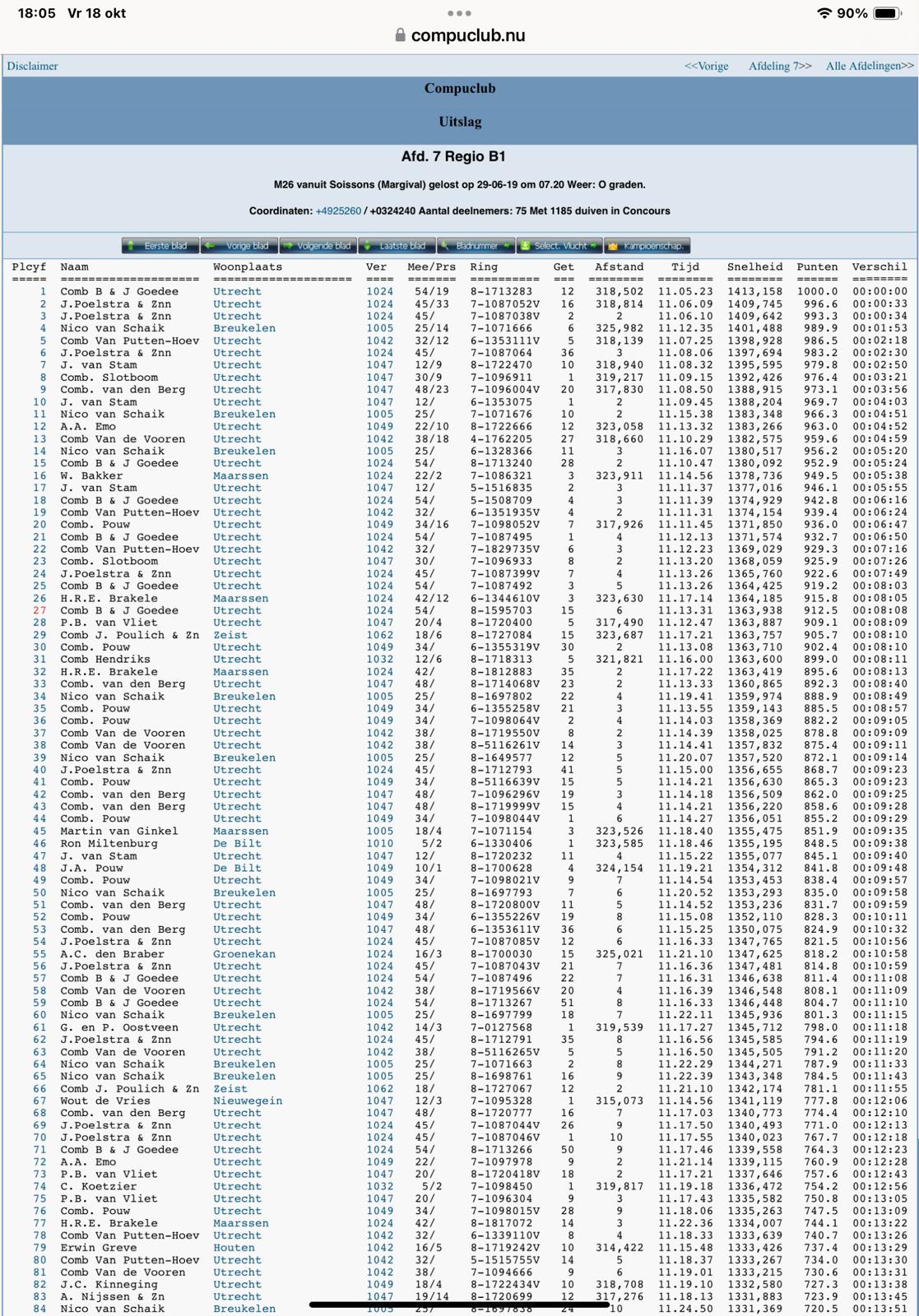
Task: Click placing number 27 in red
Action: (x=39, y=610)
